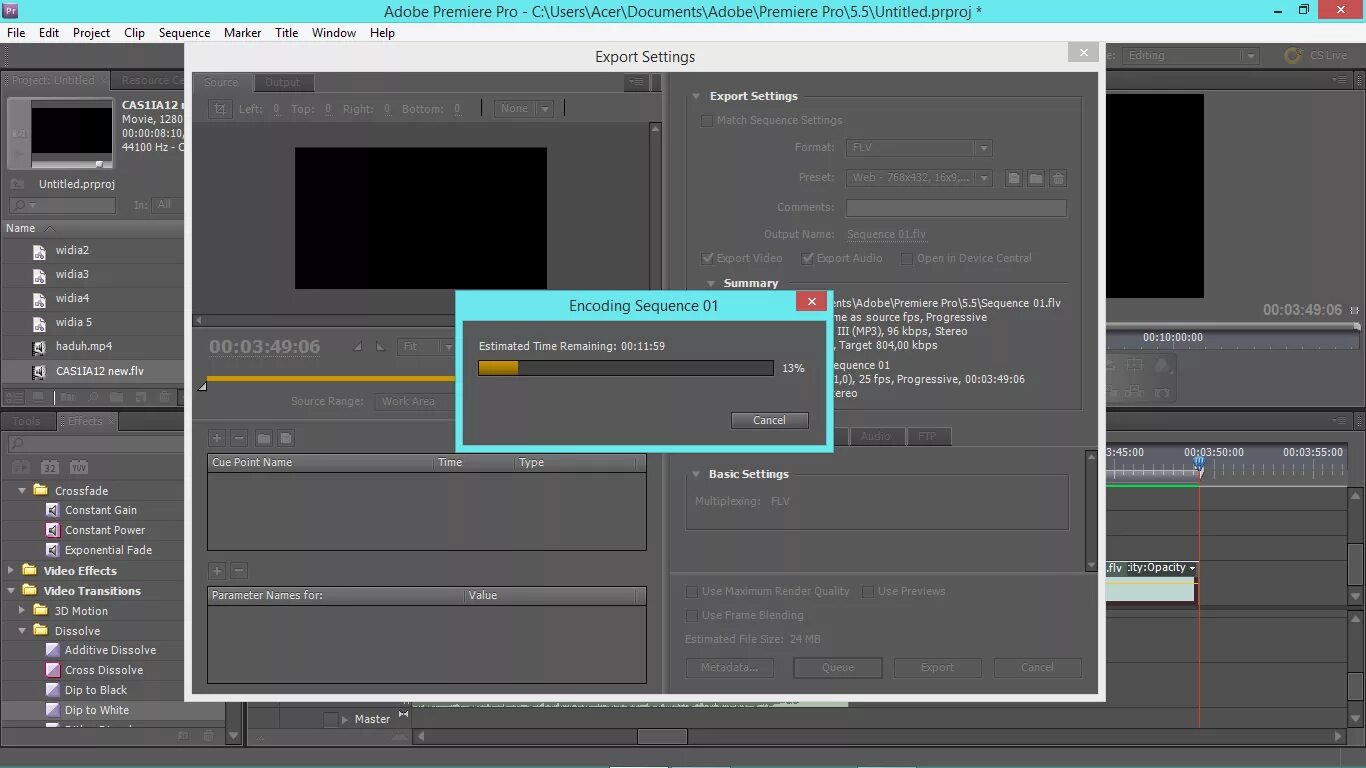Switch to the Output tab
This screenshot has height=768, width=1366.
282,83
